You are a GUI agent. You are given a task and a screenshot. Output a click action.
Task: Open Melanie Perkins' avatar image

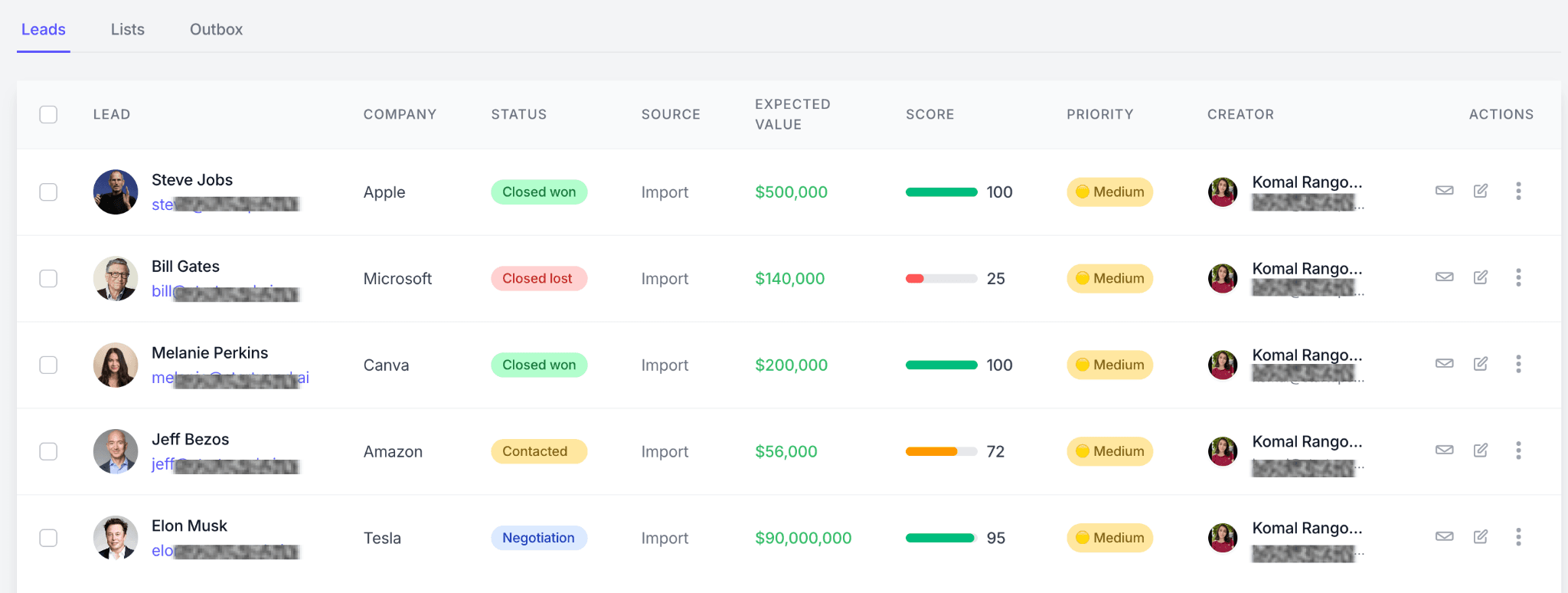(116, 365)
